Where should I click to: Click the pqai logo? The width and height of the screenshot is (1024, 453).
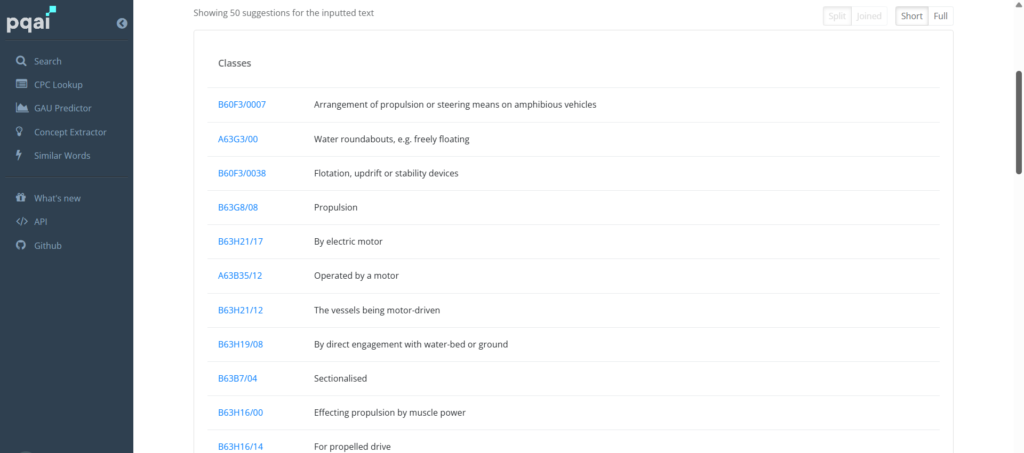(31, 20)
